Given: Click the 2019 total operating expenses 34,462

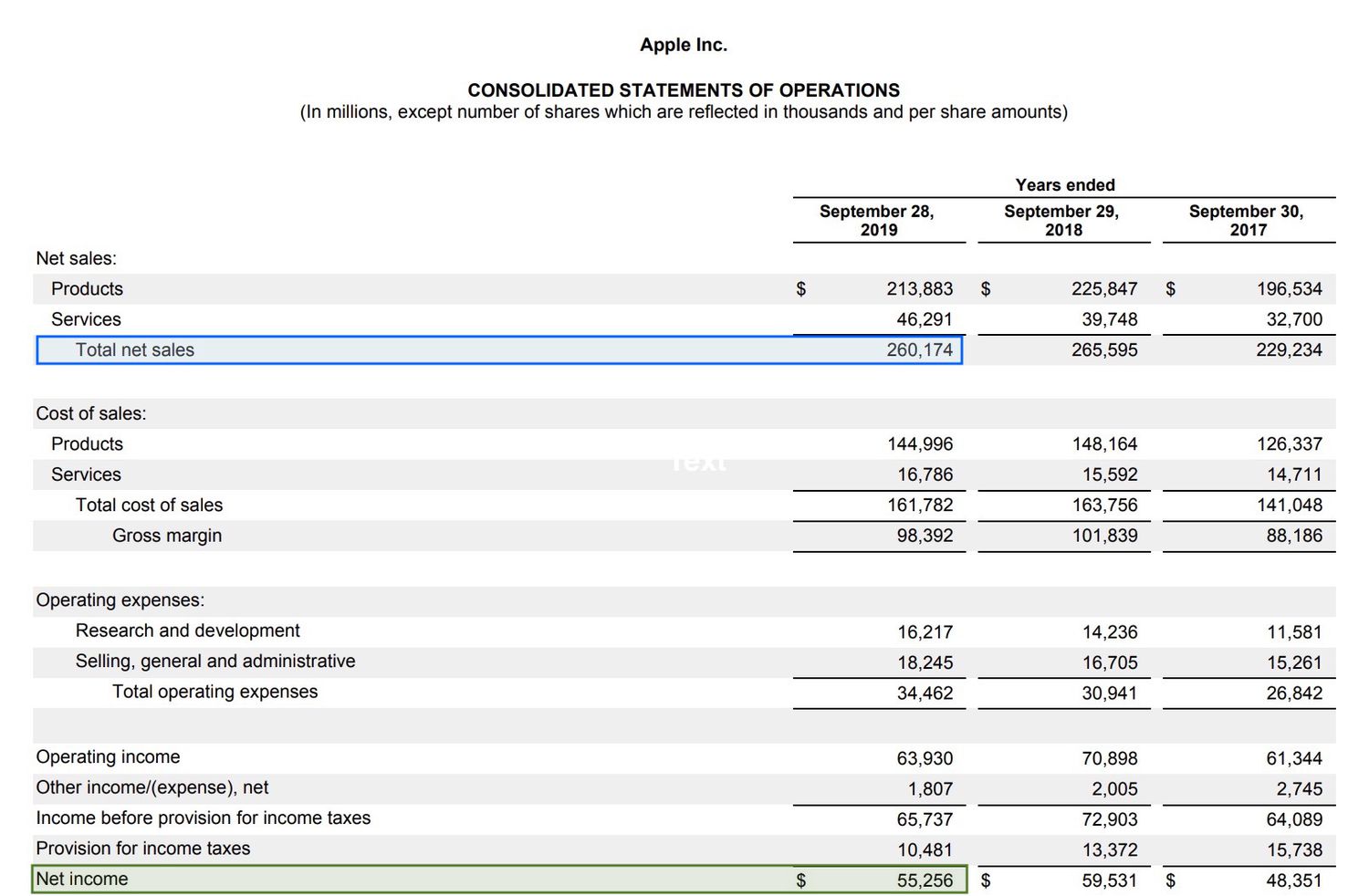Looking at the screenshot, I should (925, 693).
